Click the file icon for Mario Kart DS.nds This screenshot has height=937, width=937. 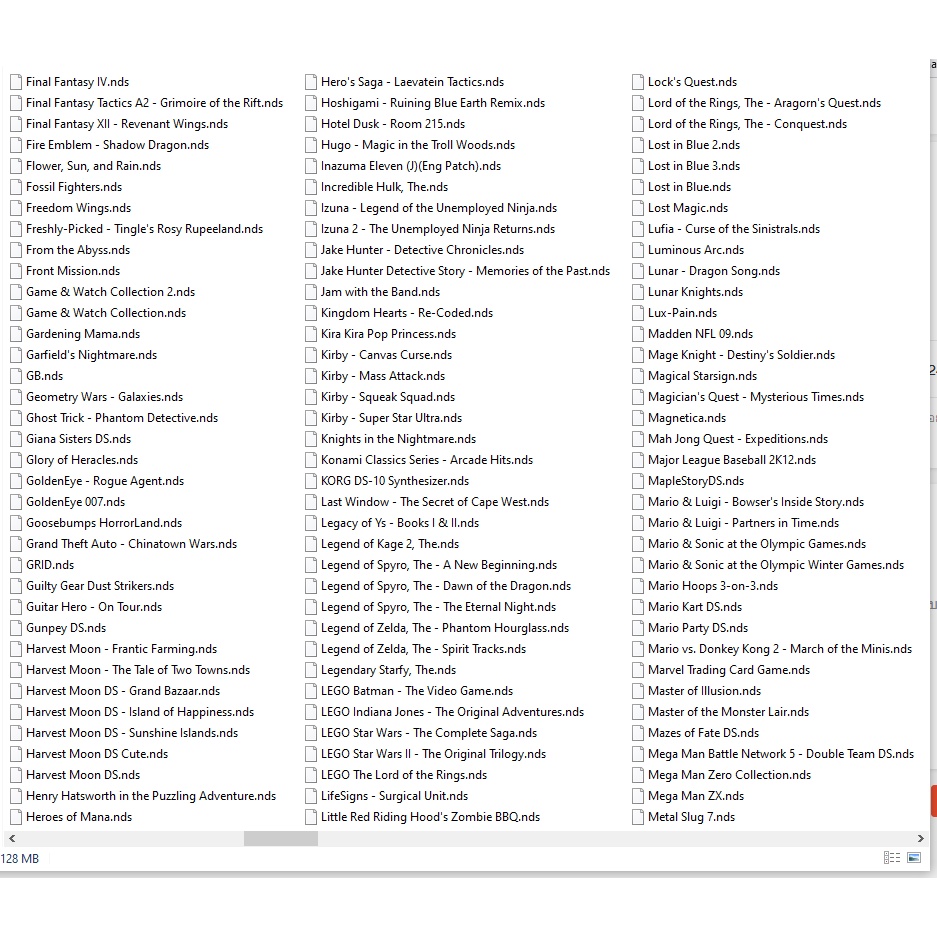(638, 607)
